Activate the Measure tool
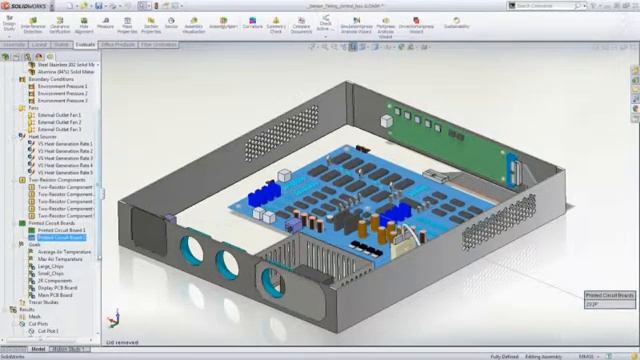 click(x=105, y=23)
